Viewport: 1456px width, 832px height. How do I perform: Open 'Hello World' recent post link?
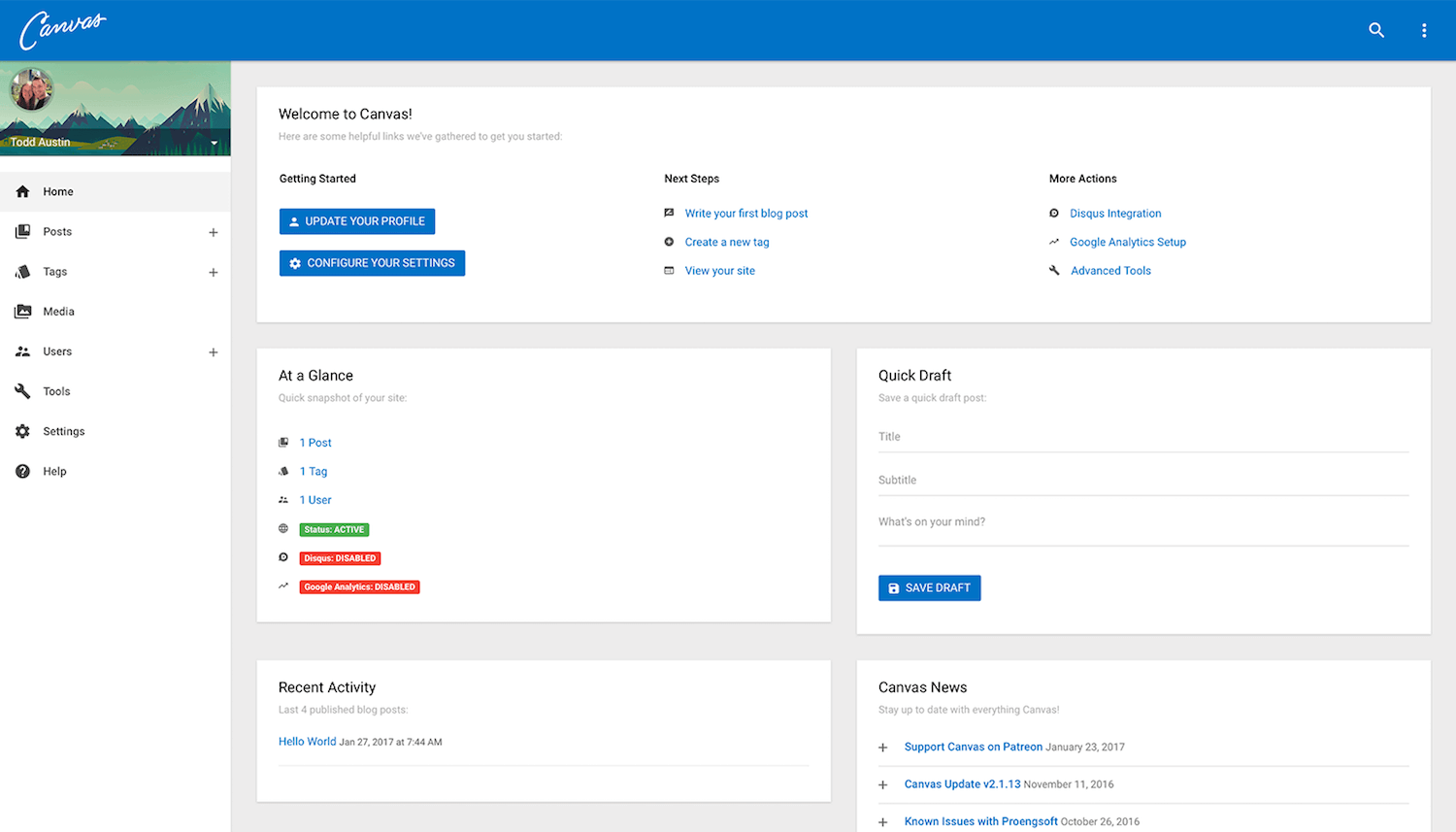point(307,742)
